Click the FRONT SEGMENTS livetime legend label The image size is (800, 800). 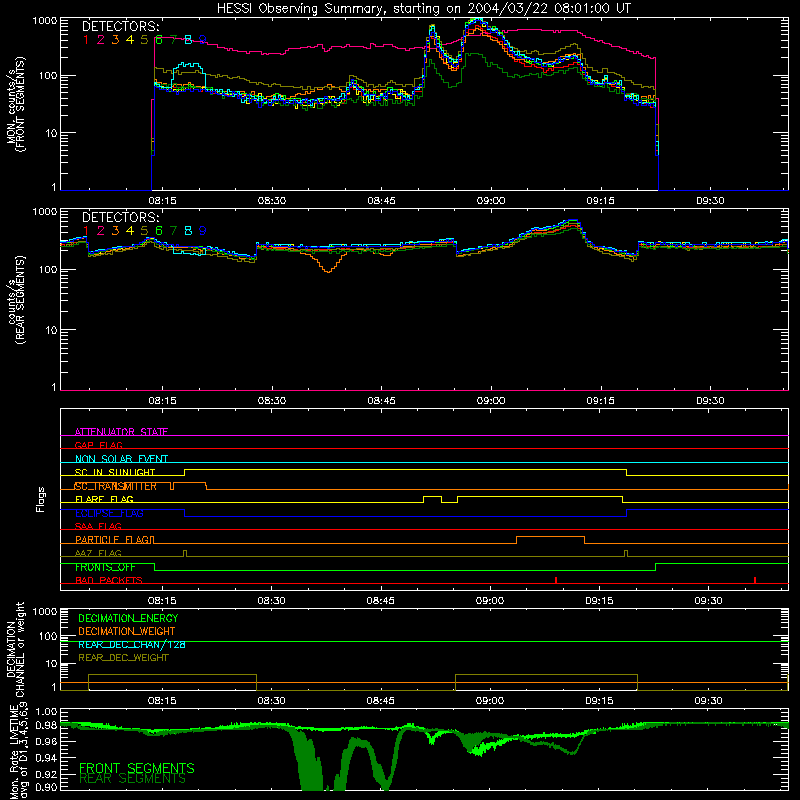click(x=137, y=768)
